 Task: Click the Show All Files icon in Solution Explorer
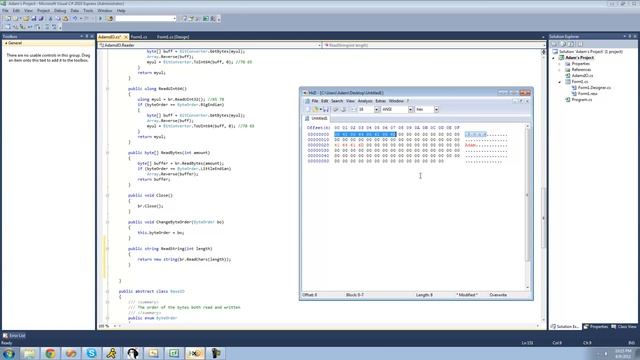(x=562, y=44)
